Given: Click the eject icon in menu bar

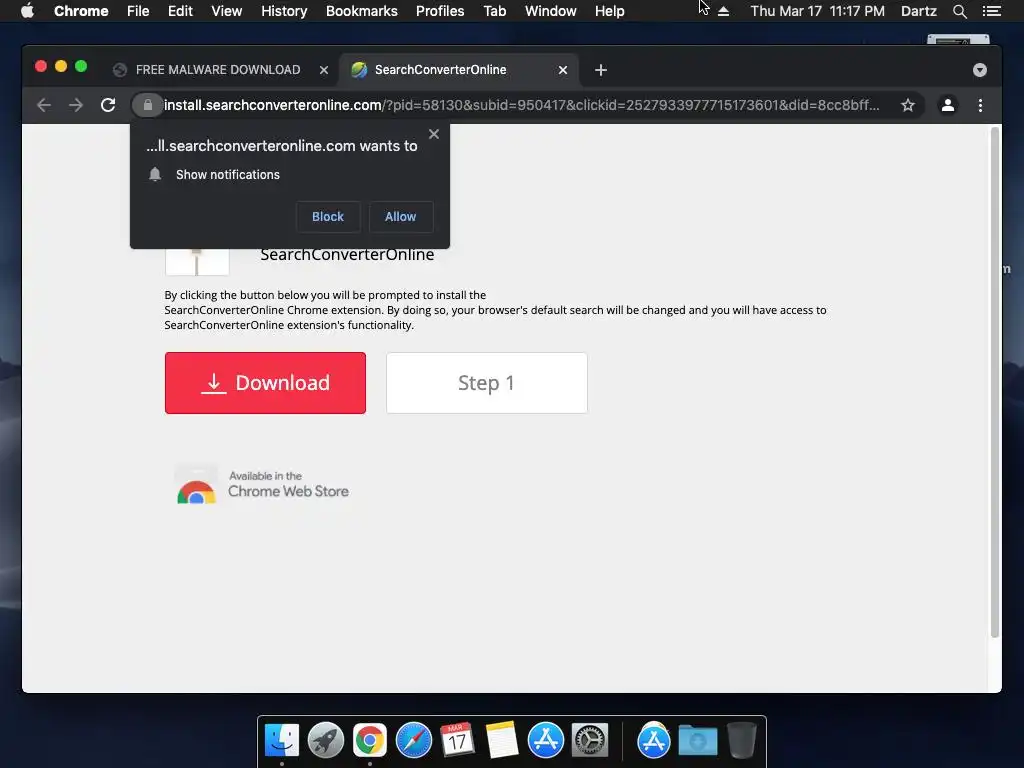Looking at the screenshot, I should (724, 11).
